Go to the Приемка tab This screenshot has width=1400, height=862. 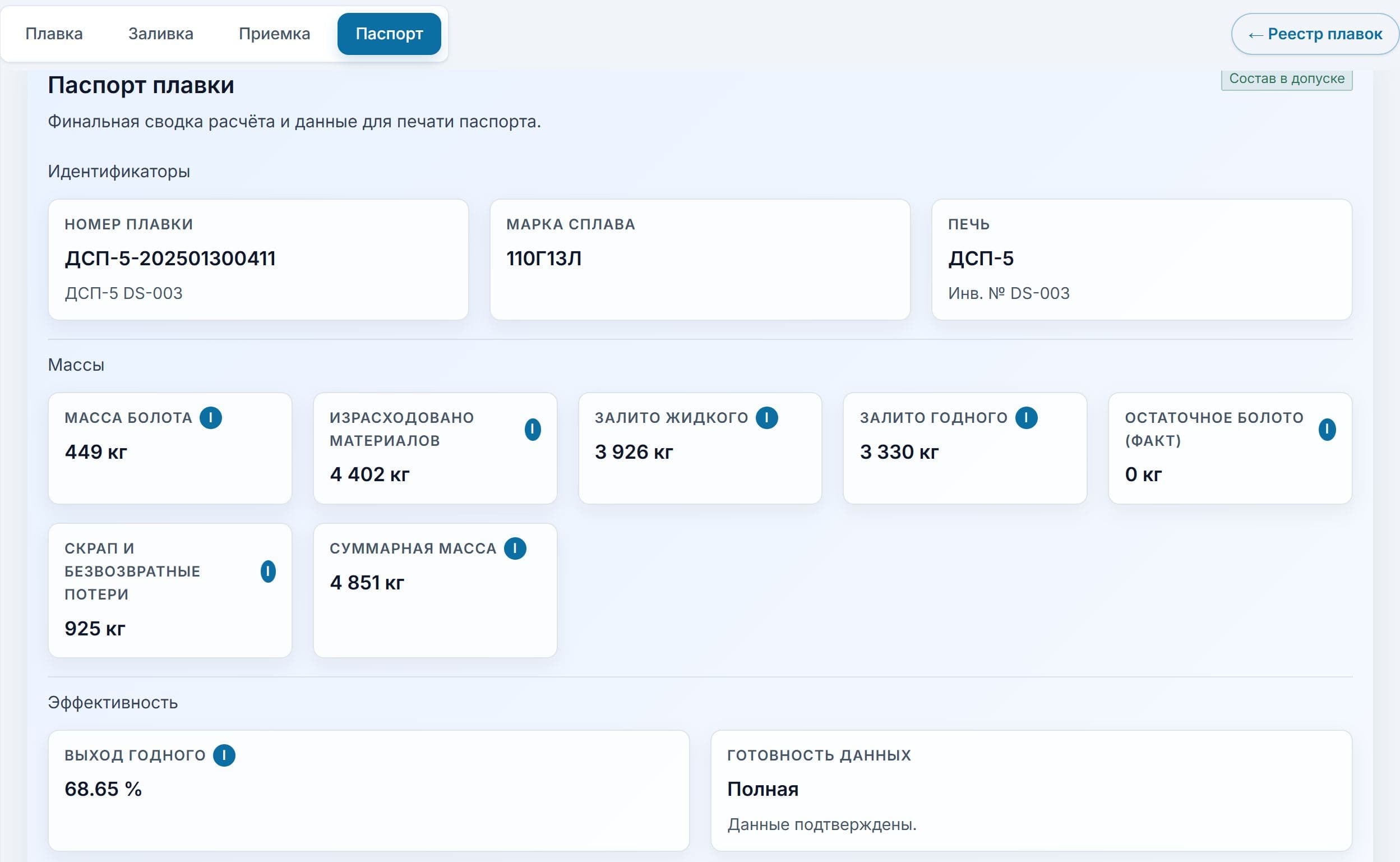274,34
